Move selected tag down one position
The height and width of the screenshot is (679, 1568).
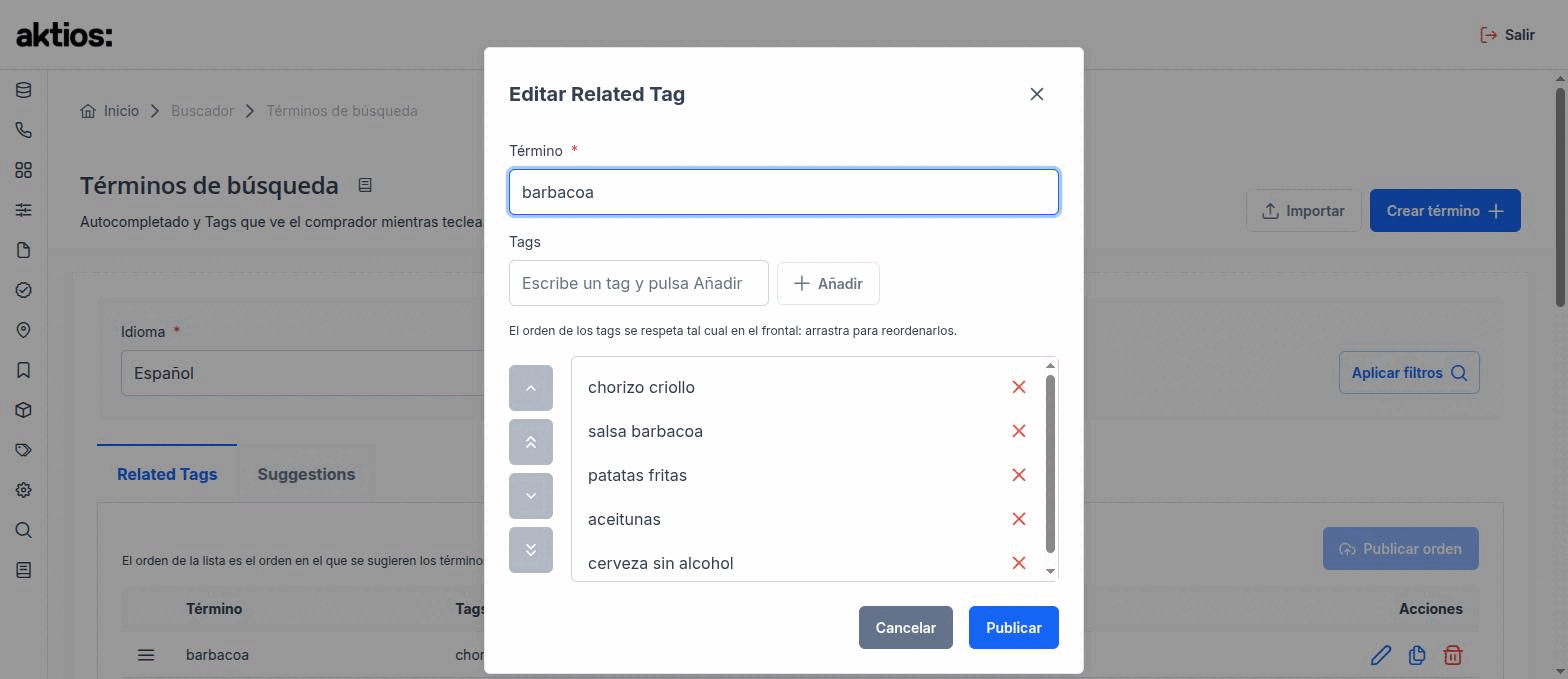coord(531,496)
